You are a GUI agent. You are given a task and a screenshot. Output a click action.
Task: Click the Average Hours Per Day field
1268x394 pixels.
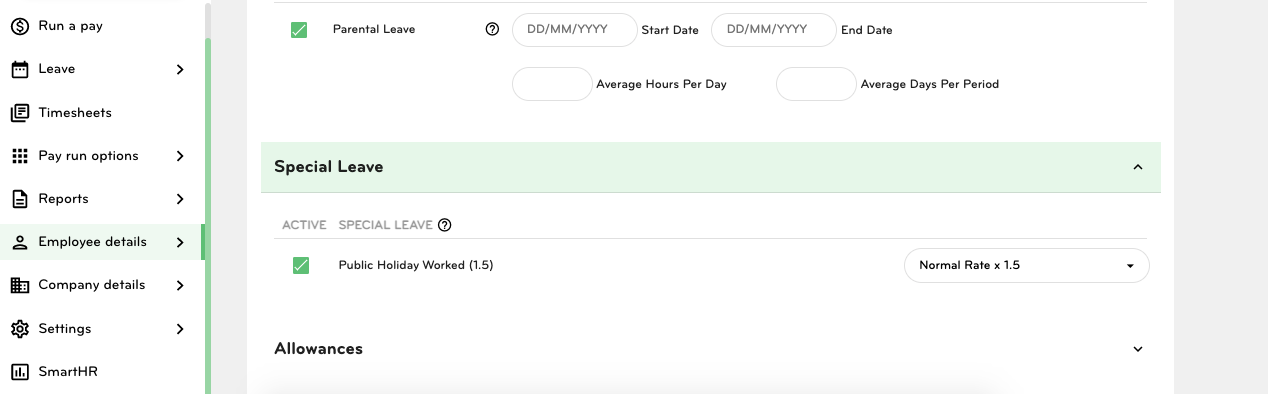tap(552, 84)
